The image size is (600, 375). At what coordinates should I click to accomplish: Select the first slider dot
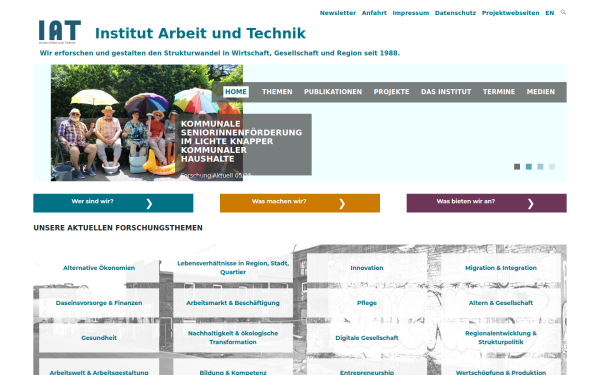[517, 166]
